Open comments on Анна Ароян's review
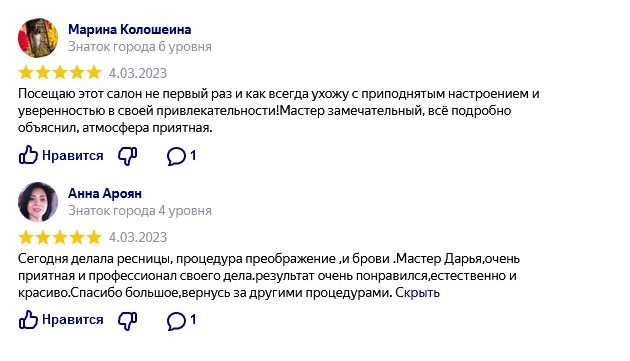The image size is (630, 361). coord(181,320)
